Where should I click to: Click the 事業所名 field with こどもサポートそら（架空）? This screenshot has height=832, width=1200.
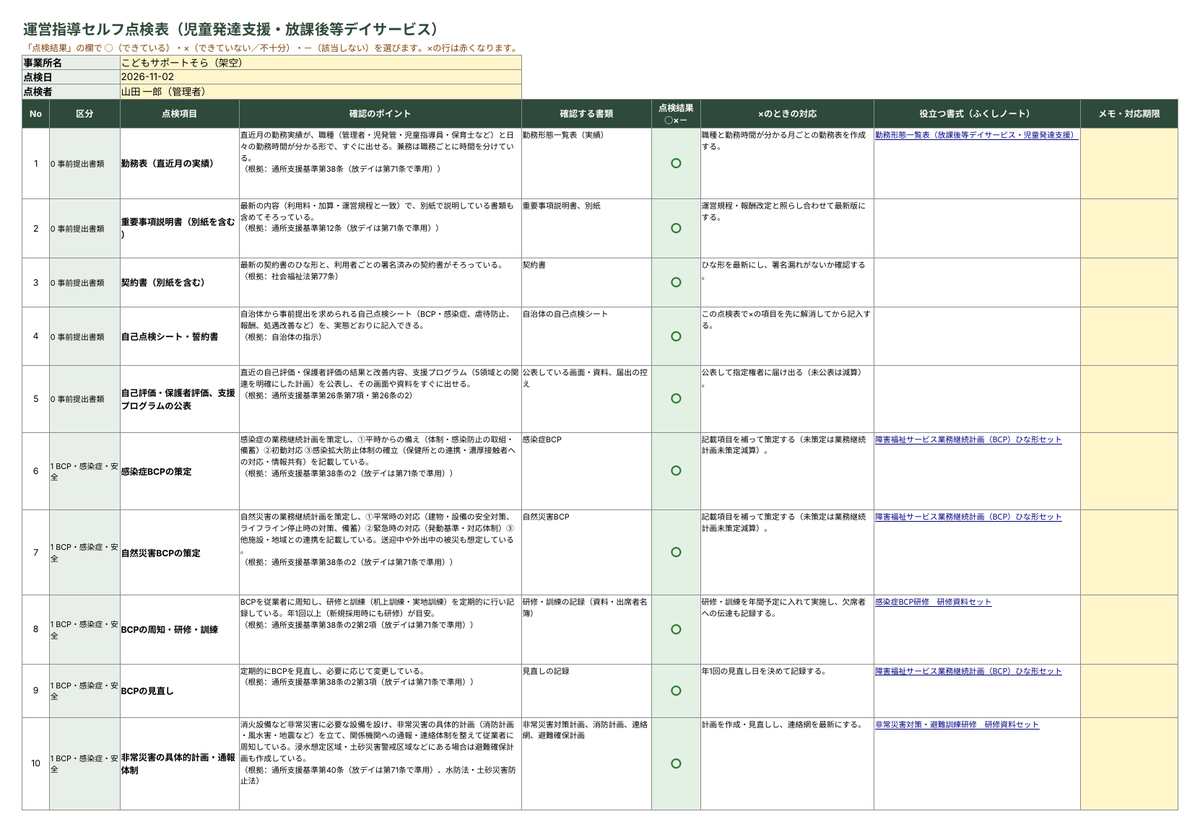pos(320,62)
